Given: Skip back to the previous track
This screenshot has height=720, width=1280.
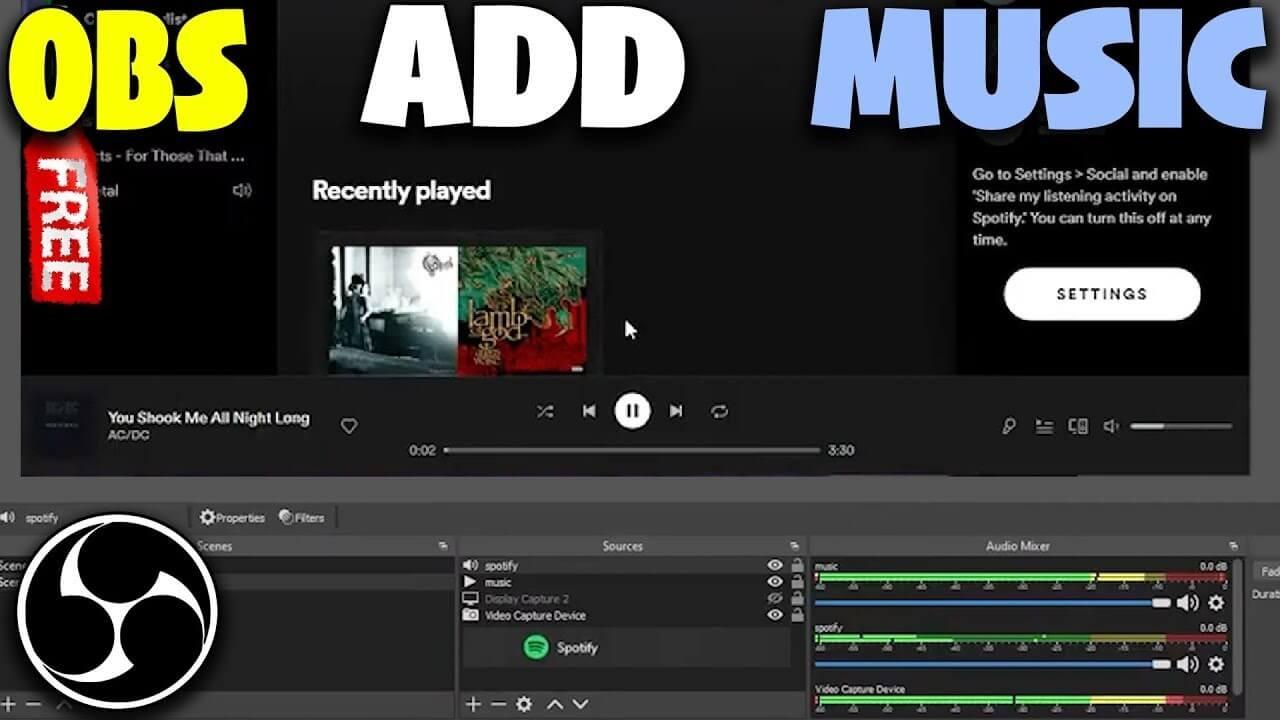Looking at the screenshot, I should pyautogui.click(x=589, y=411).
